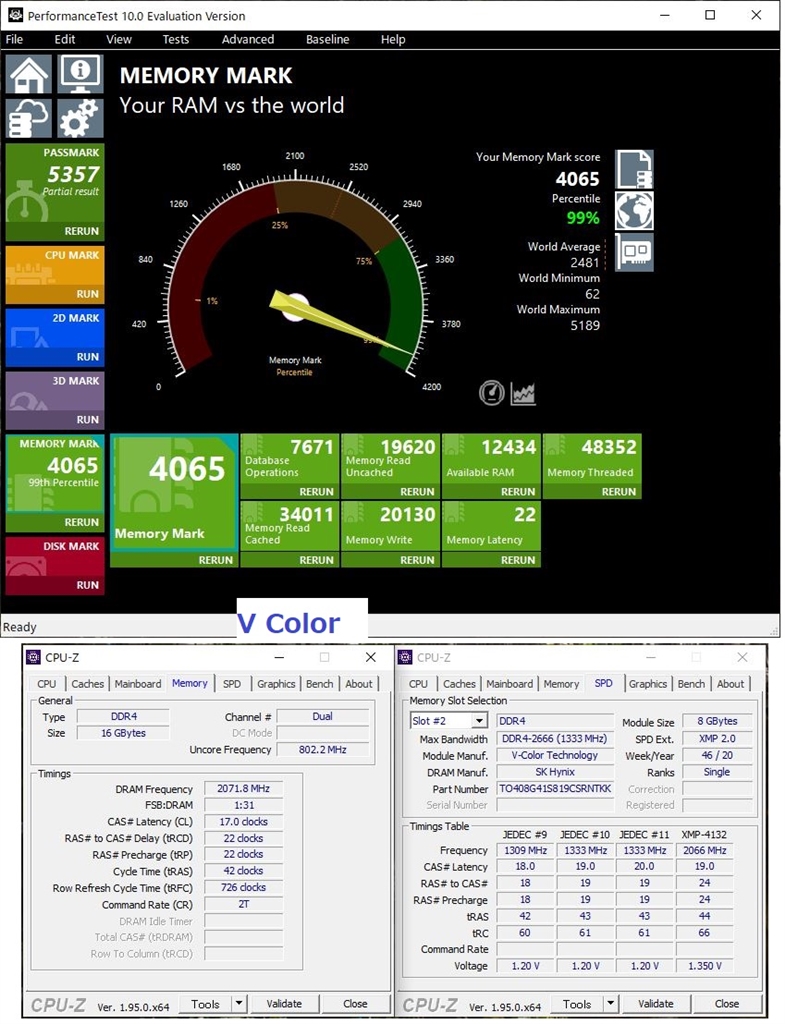Switch to Mainboard tab in left CPU-Z

pos(138,684)
